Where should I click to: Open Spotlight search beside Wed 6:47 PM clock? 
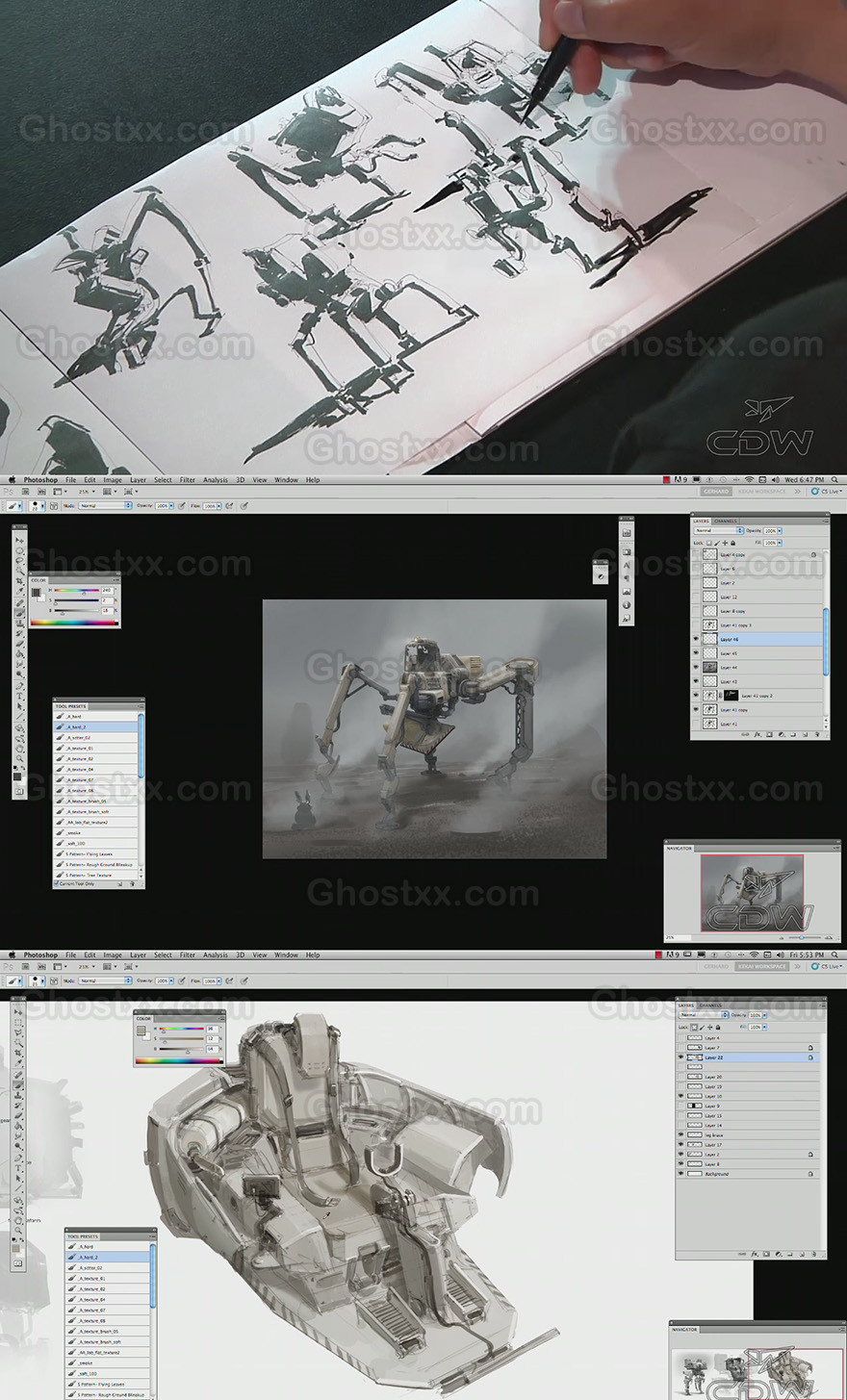click(x=833, y=479)
